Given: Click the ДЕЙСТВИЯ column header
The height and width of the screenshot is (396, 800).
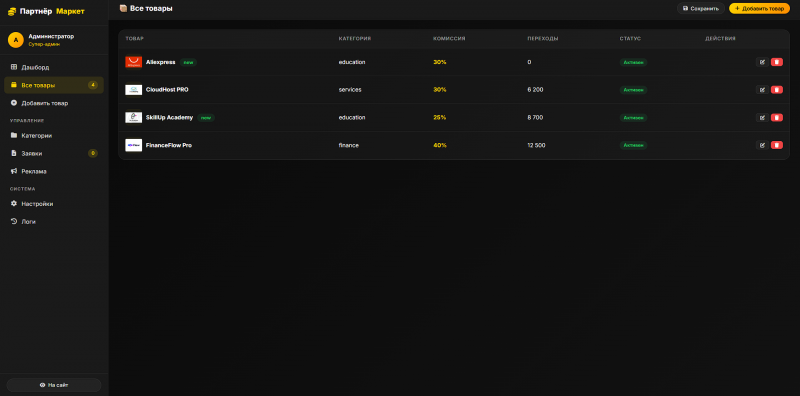Looking at the screenshot, I should [720, 39].
